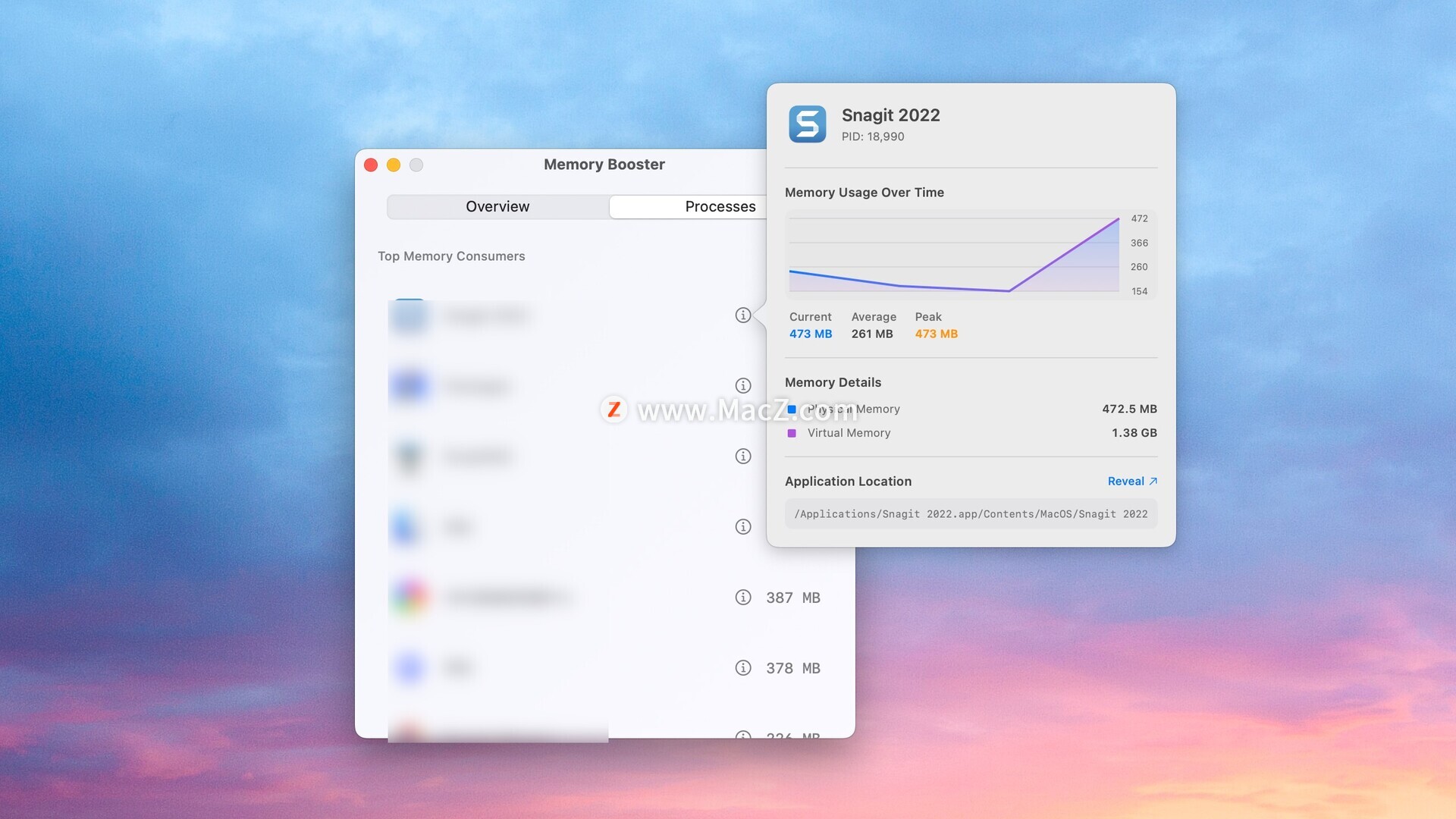Click the third process row's info icon

(x=743, y=457)
